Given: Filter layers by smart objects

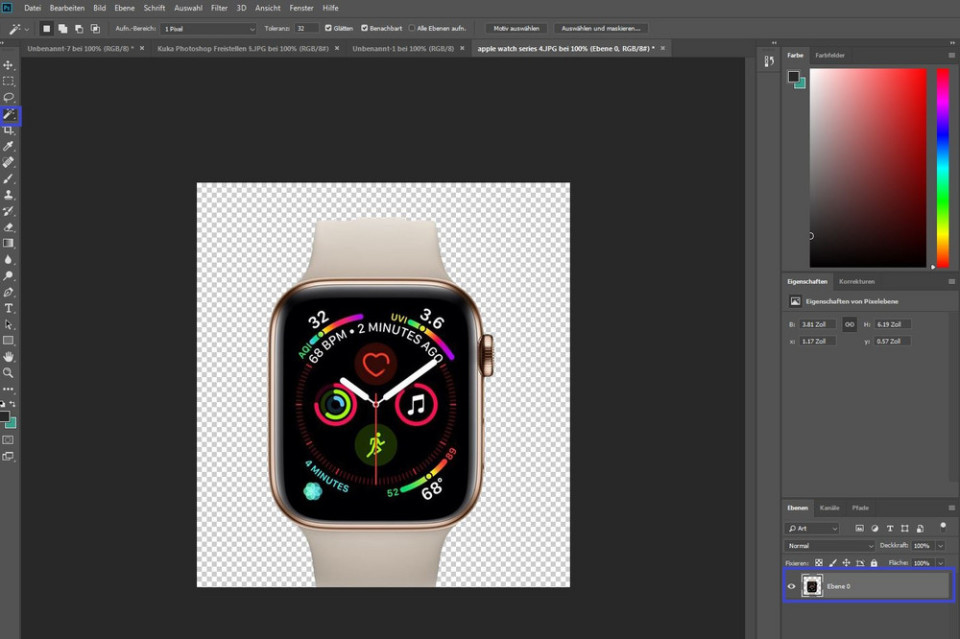Looking at the screenshot, I should tap(920, 528).
